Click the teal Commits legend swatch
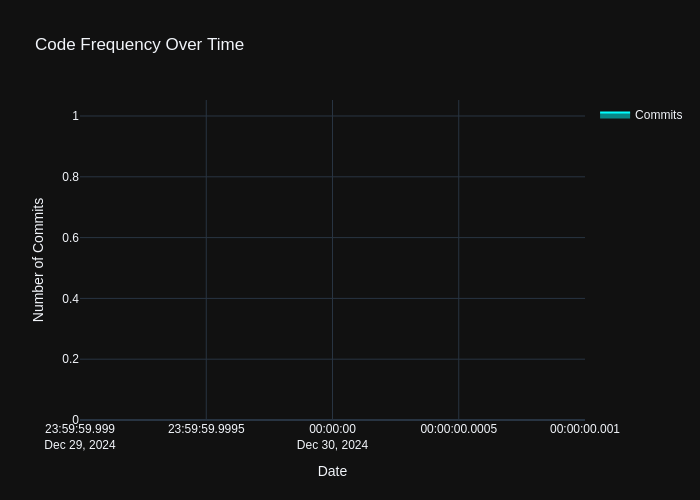The image size is (700, 500). coord(614,115)
